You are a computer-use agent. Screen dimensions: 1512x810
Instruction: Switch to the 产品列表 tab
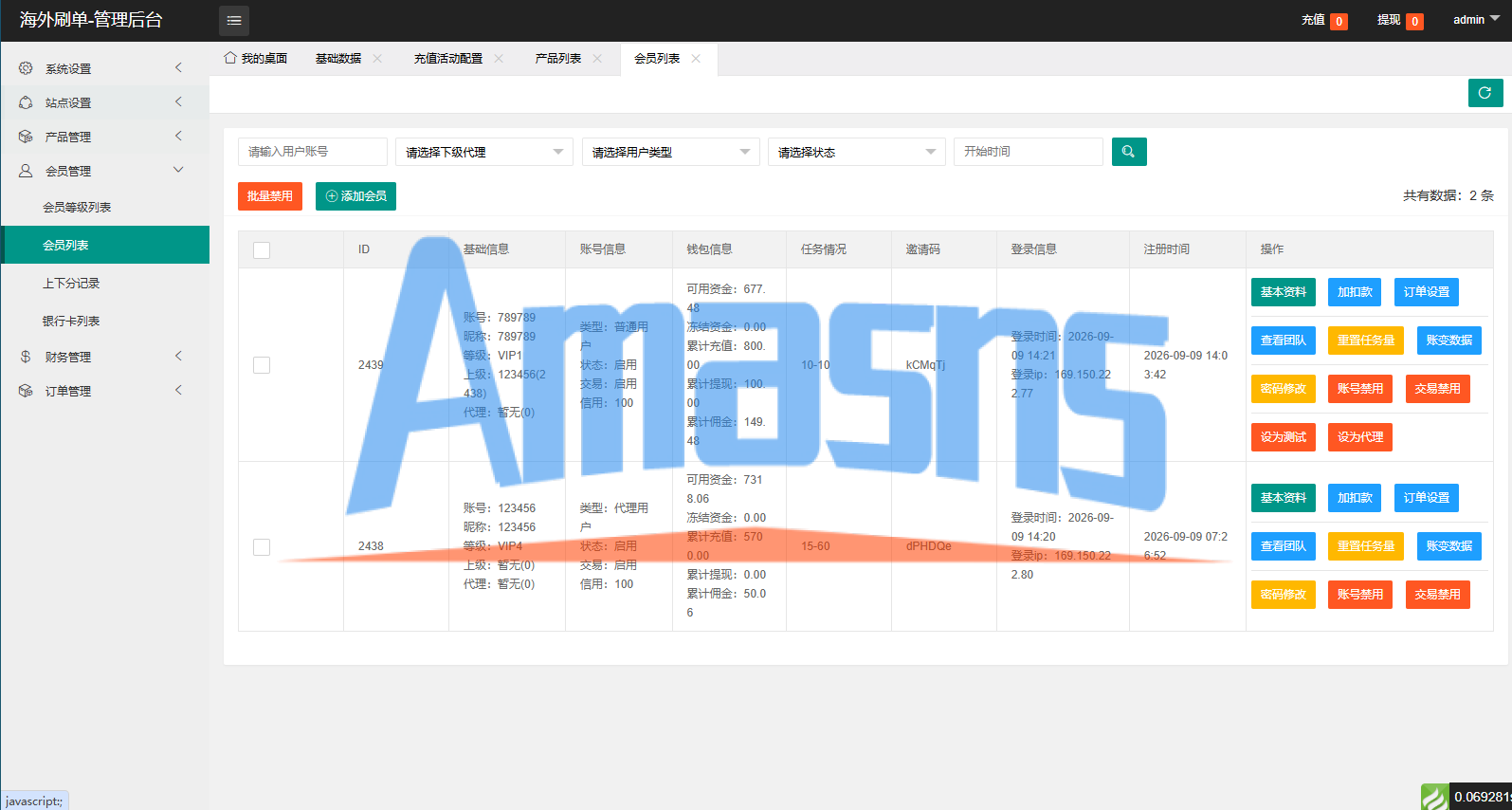pos(557,59)
